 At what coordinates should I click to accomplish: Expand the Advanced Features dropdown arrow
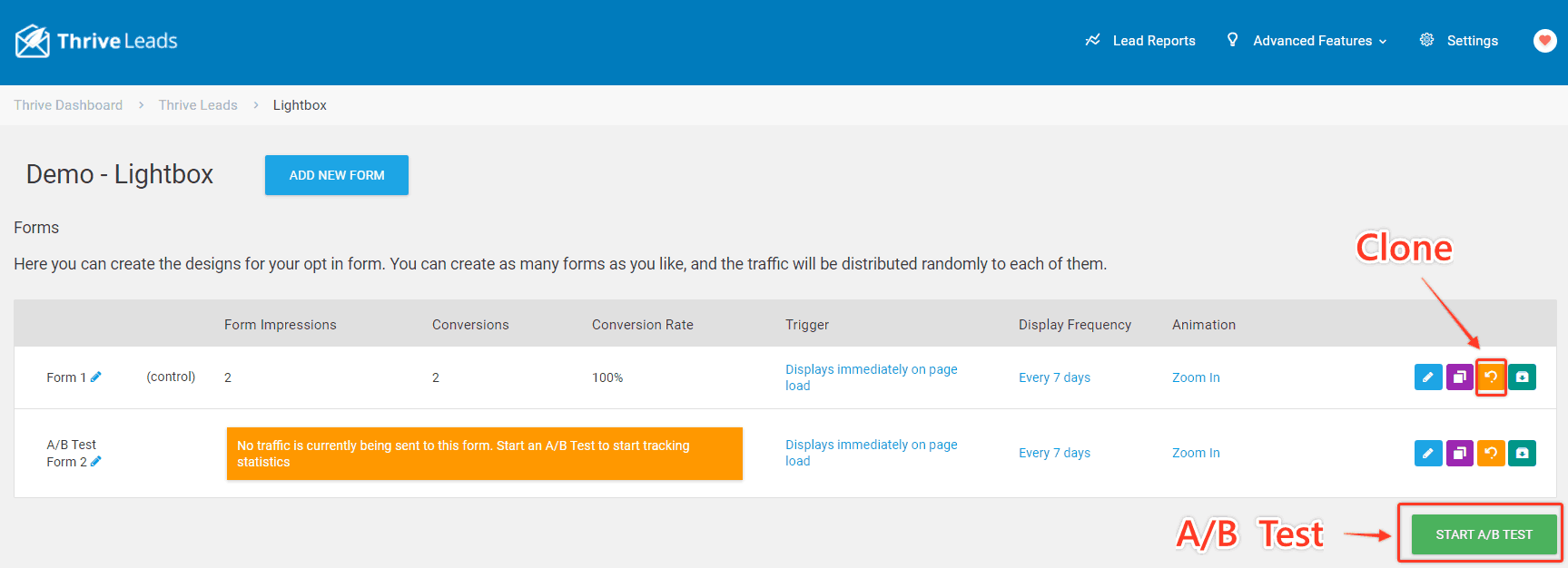(x=1383, y=42)
